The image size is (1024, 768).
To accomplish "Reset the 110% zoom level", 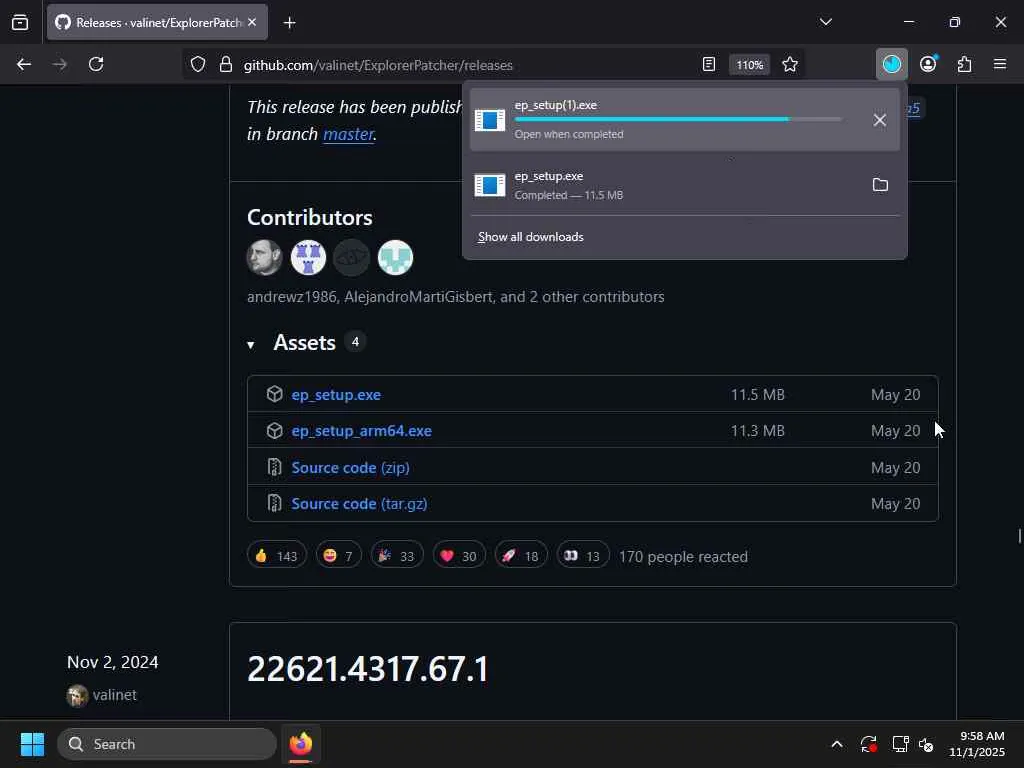I will coord(749,65).
